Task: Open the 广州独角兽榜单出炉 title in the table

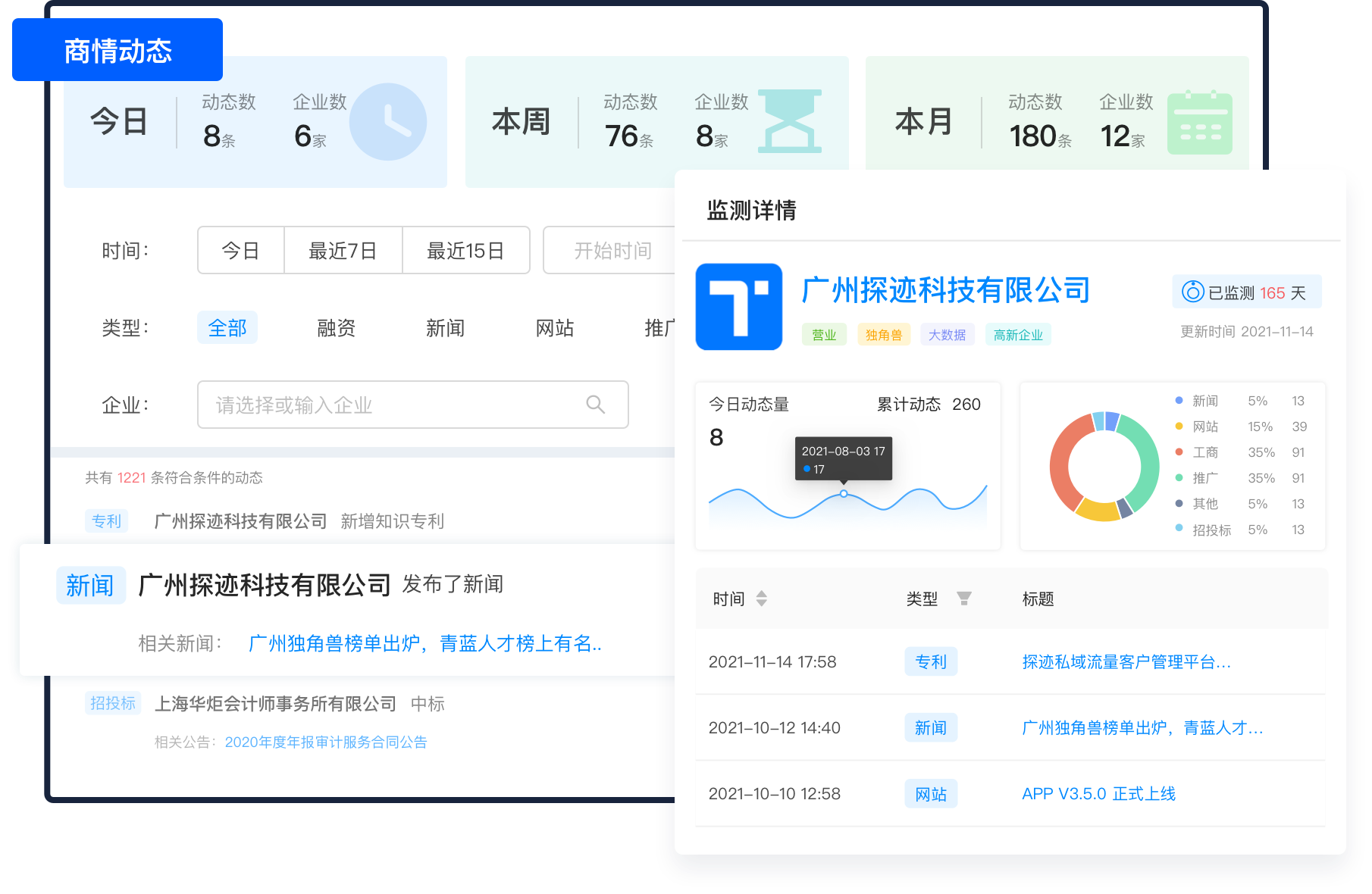Action: click(x=1142, y=727)
